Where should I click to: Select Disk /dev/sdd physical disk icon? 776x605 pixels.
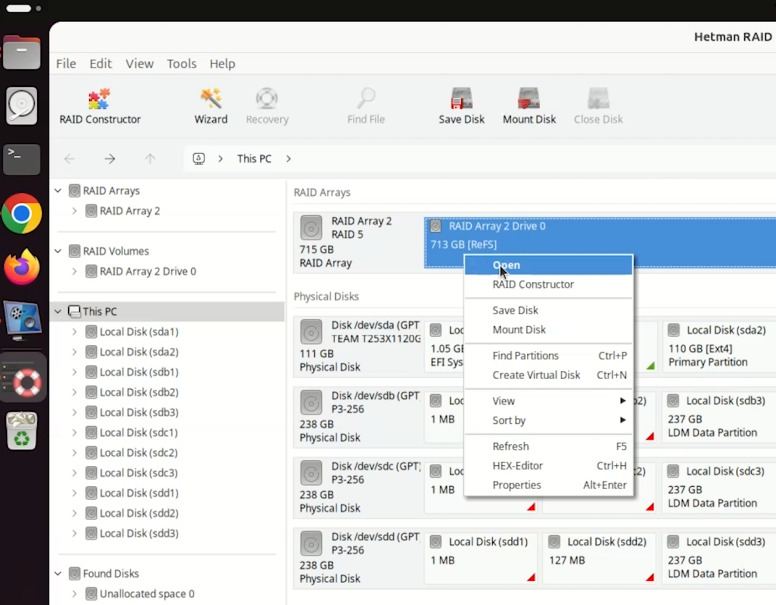pos(311,544)
